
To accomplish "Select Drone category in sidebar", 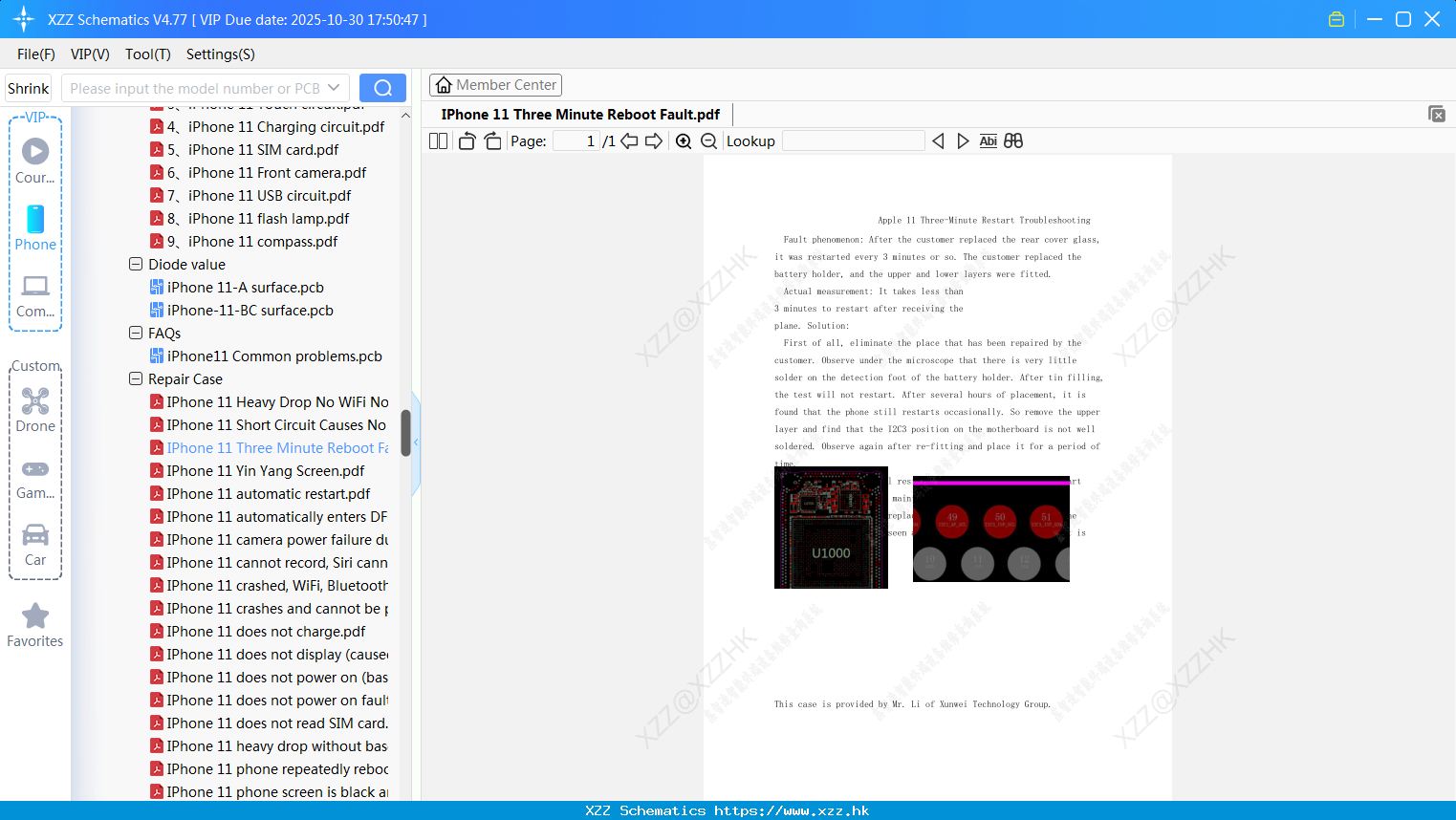I will (35, 410).
